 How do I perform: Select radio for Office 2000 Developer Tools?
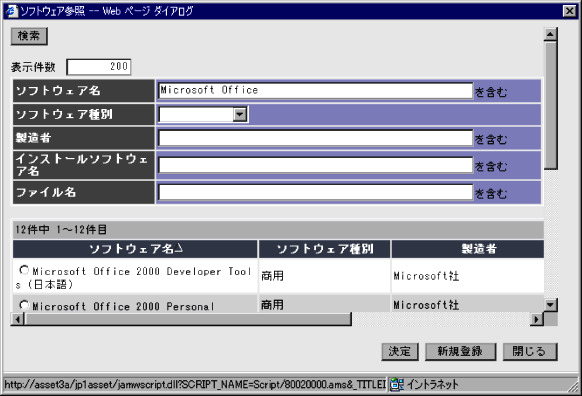point(24,270)
